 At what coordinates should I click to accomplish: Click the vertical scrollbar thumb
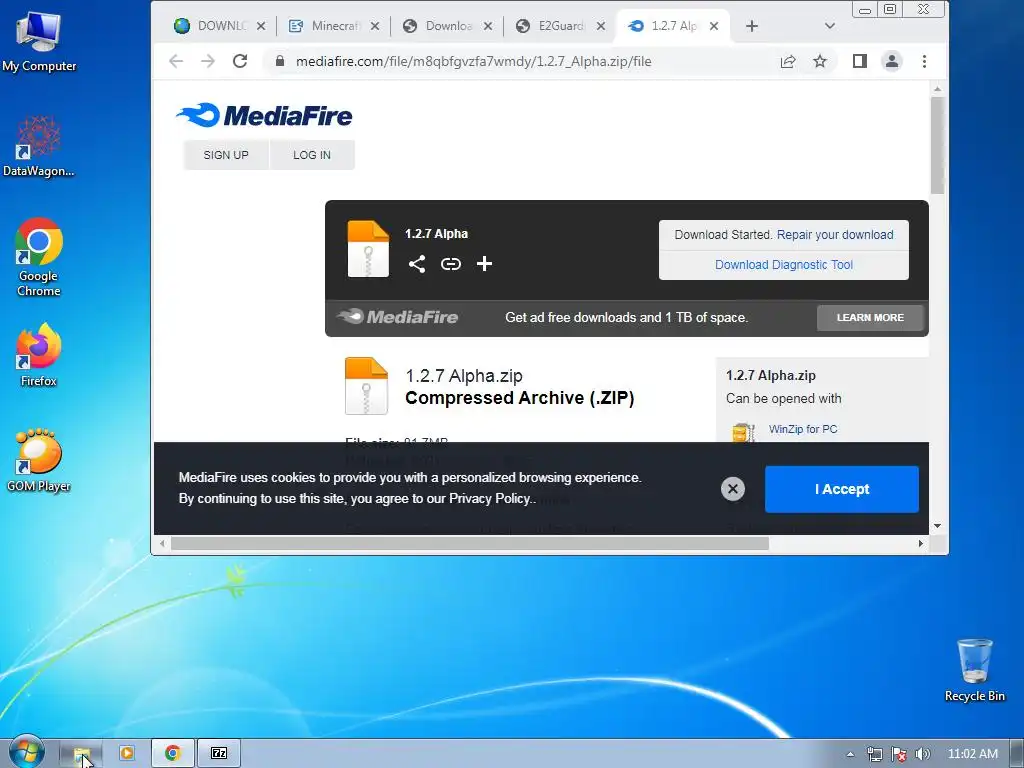pyautogui.click(x=938, y=145)
